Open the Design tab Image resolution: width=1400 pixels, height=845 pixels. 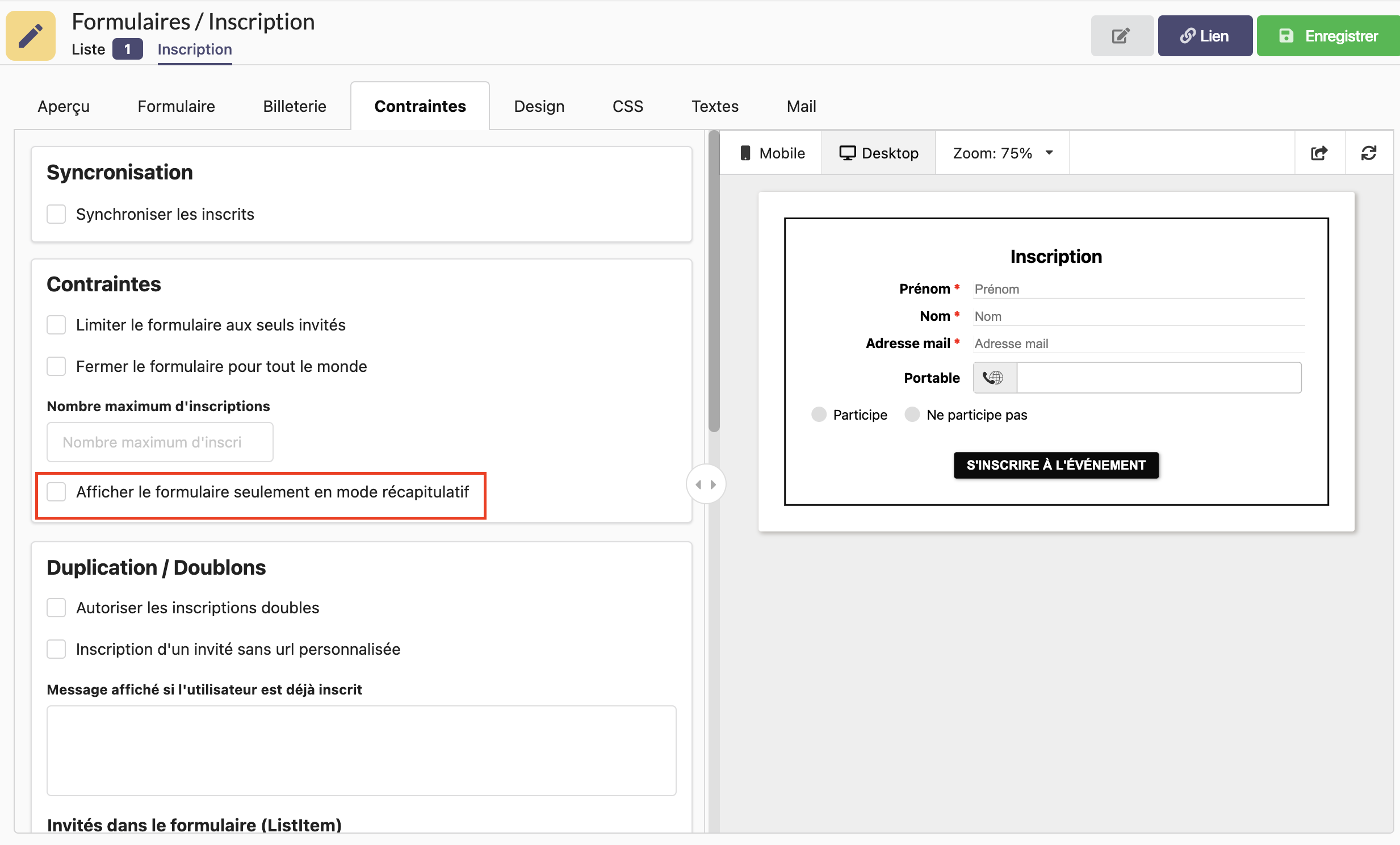tap(539, 106)
